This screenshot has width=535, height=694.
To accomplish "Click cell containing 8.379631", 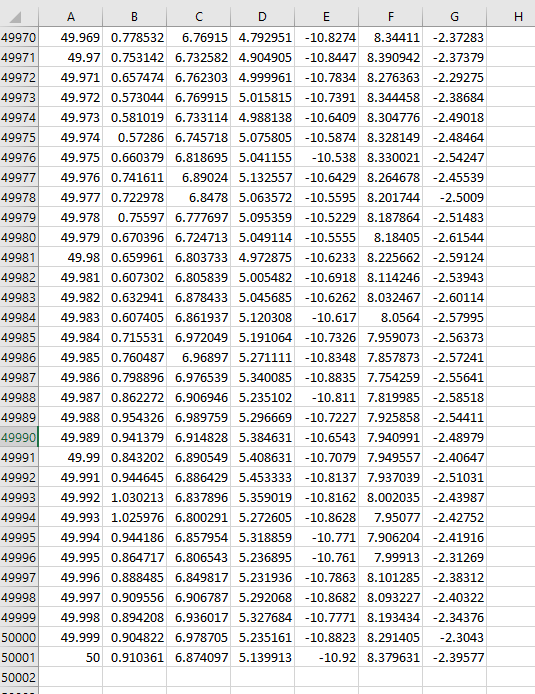I will pyautogui.click(x=391, y=658).
